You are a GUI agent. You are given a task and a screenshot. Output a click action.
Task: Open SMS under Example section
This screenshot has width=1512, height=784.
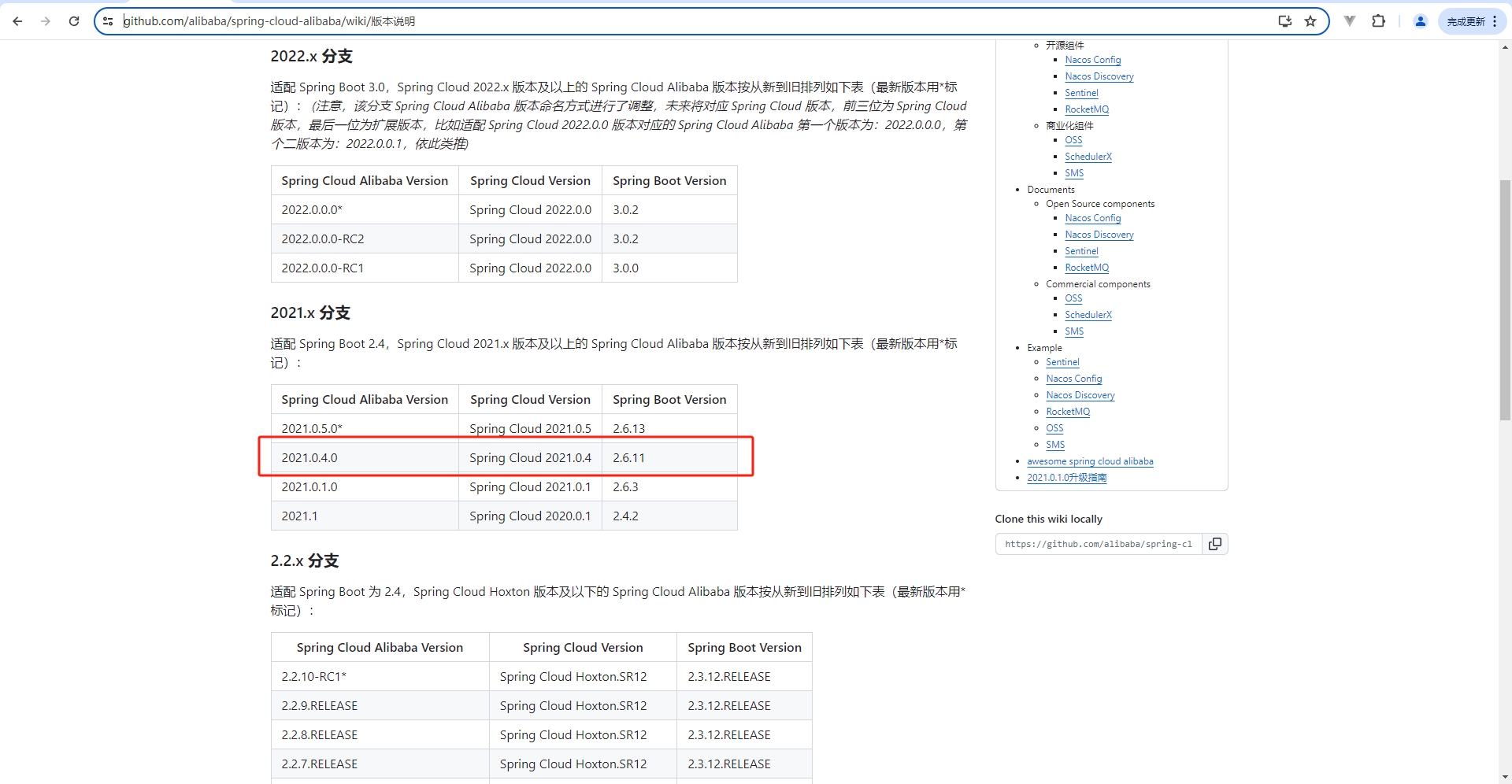coord(1055,445)
